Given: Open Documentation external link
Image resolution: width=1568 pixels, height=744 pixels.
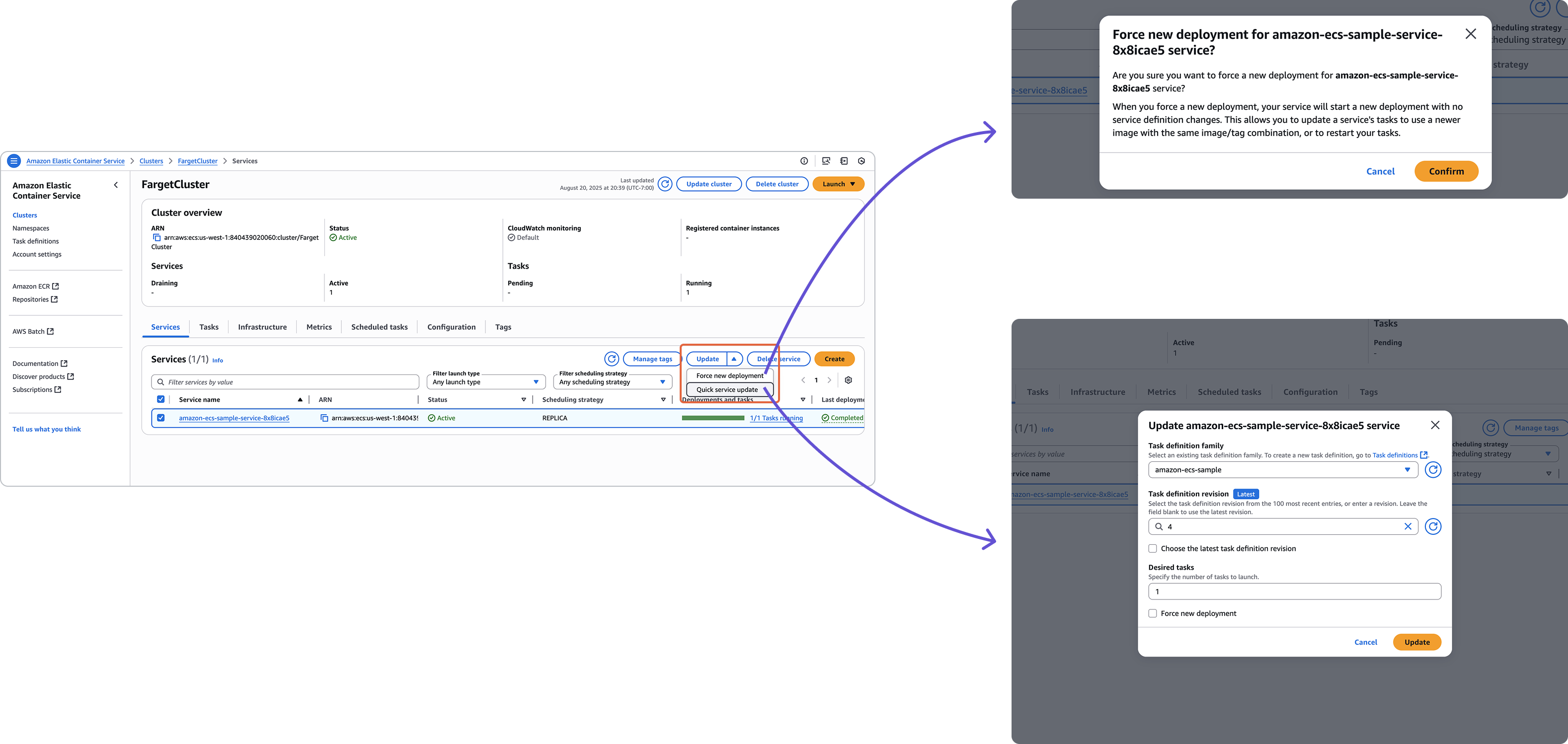Looking at the screenshot, I should pos(40,364).
